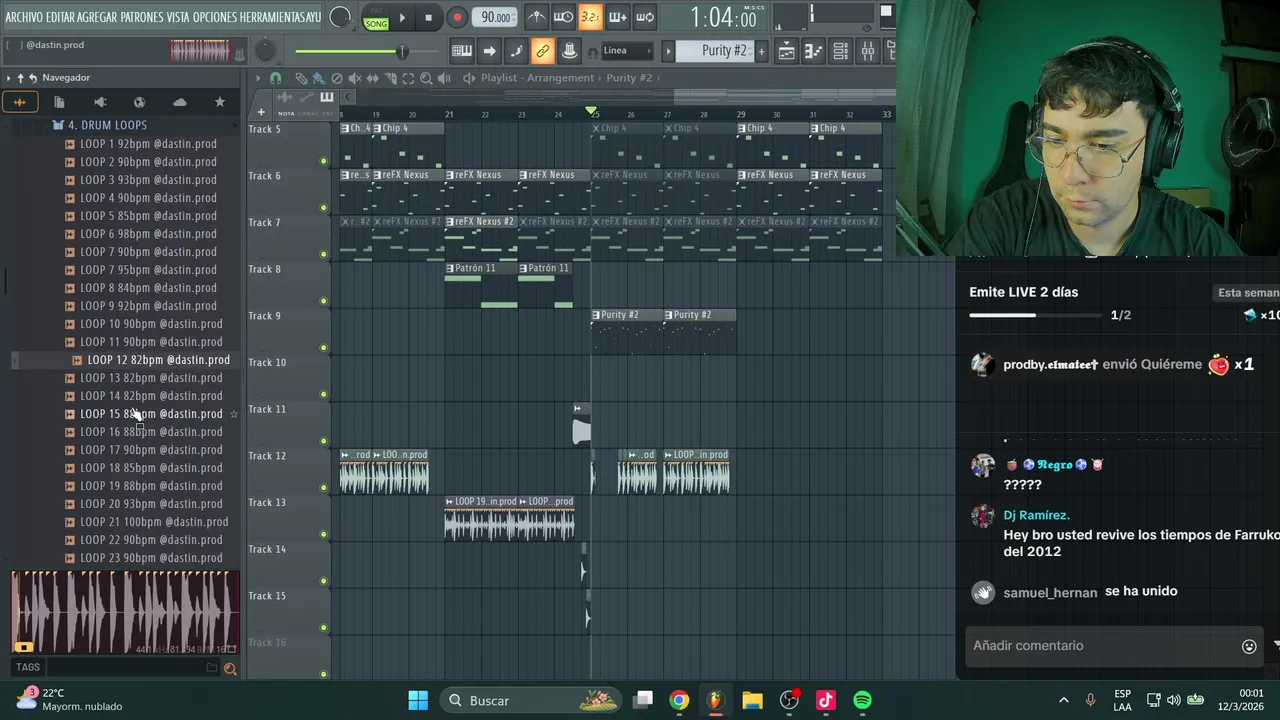Click the TAGS button in browser
The image size is (1280, 720).
point(28,667)
